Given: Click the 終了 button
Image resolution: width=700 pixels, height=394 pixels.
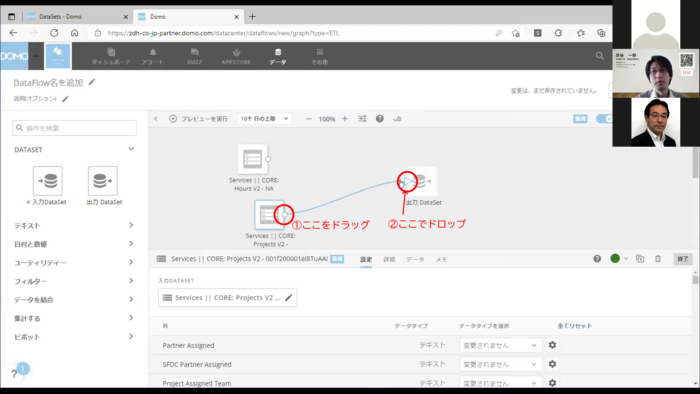Looking at the screenshot, I should (x=683, y=259).
